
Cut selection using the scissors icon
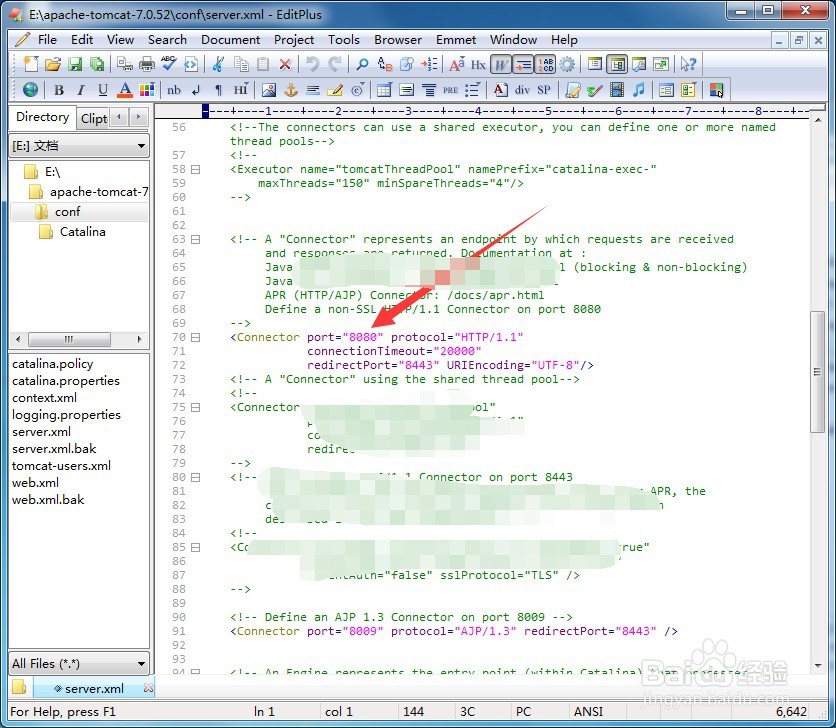click(218, 64)
